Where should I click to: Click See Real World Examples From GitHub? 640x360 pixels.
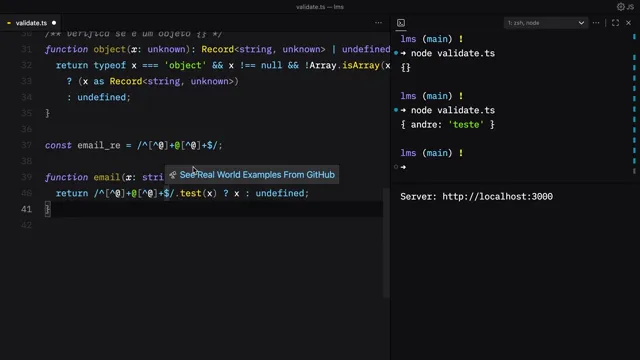coord(257,175)
